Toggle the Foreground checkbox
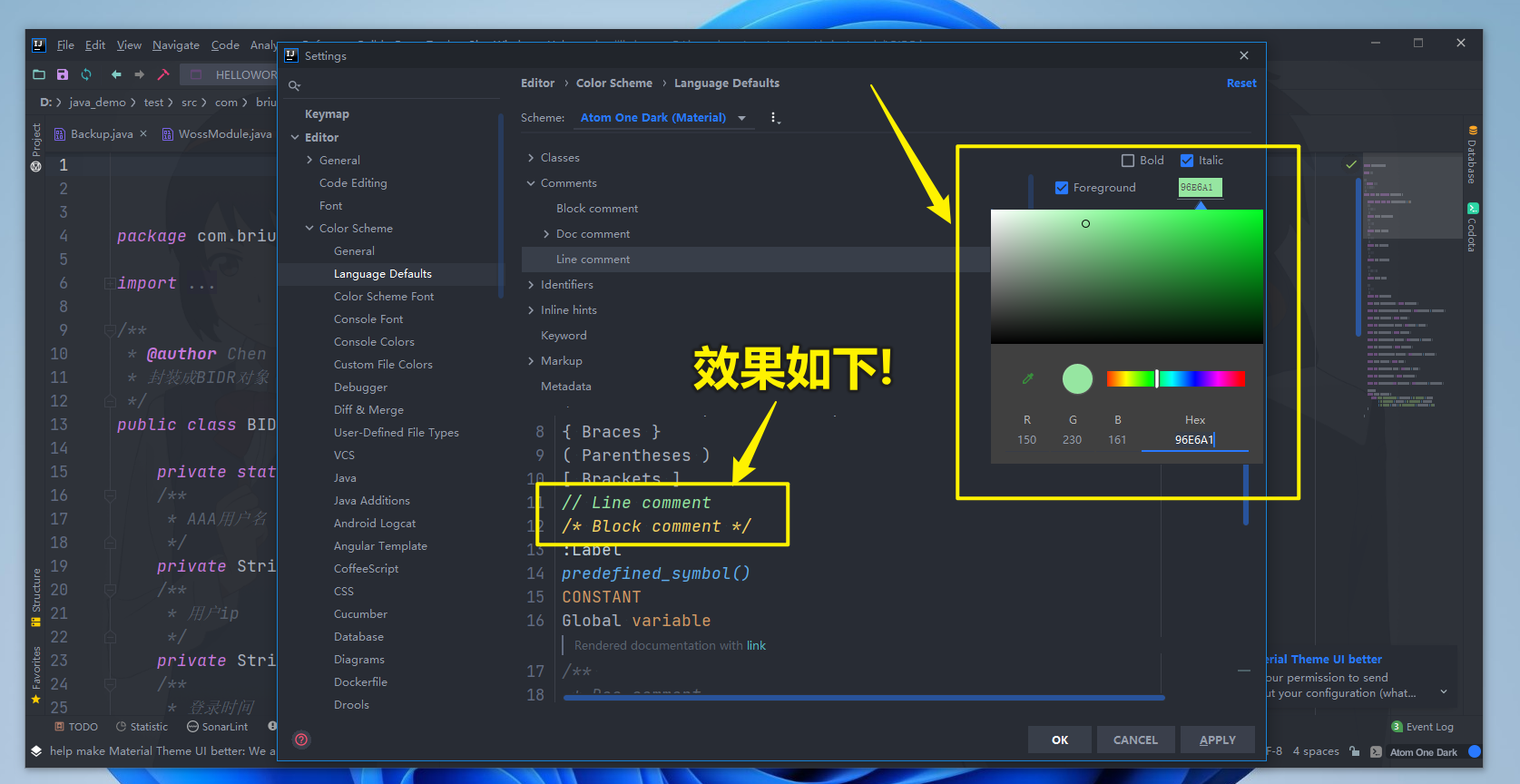The height and width of the screenshot is (784, 1520). (x=1062, y=188)
